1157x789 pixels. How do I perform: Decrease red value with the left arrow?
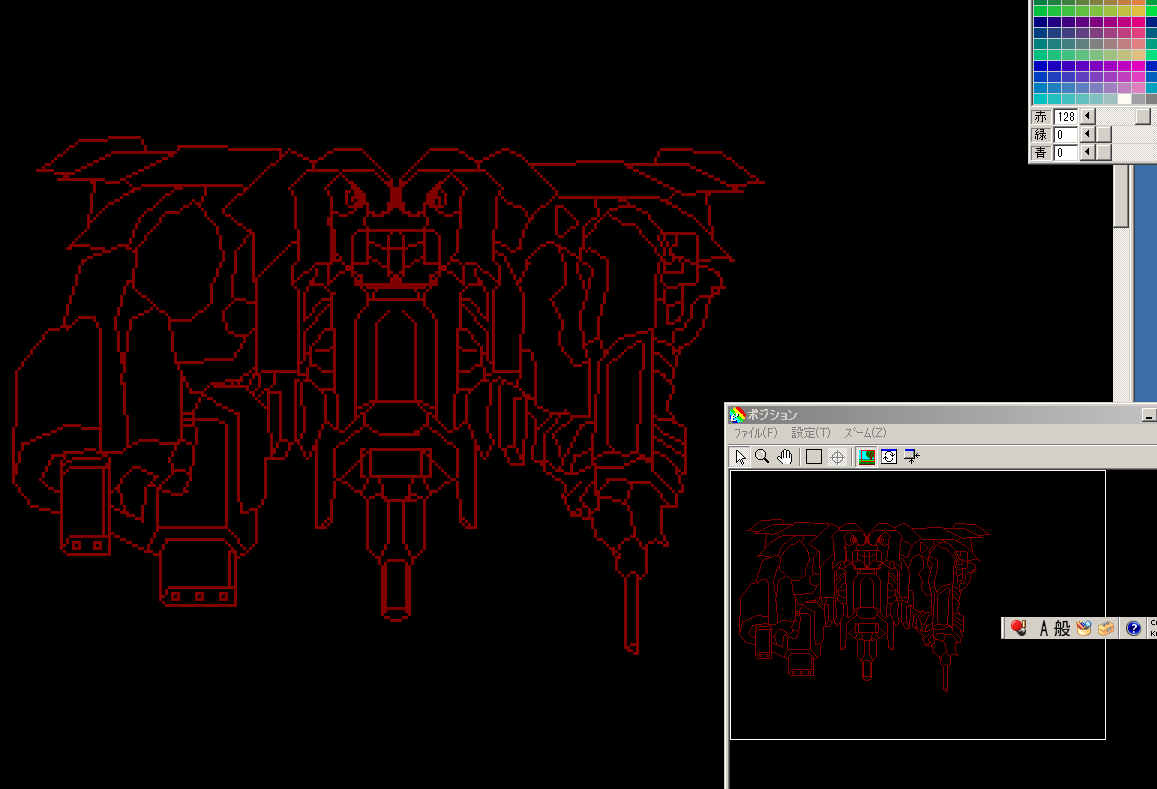(1088, 117)
